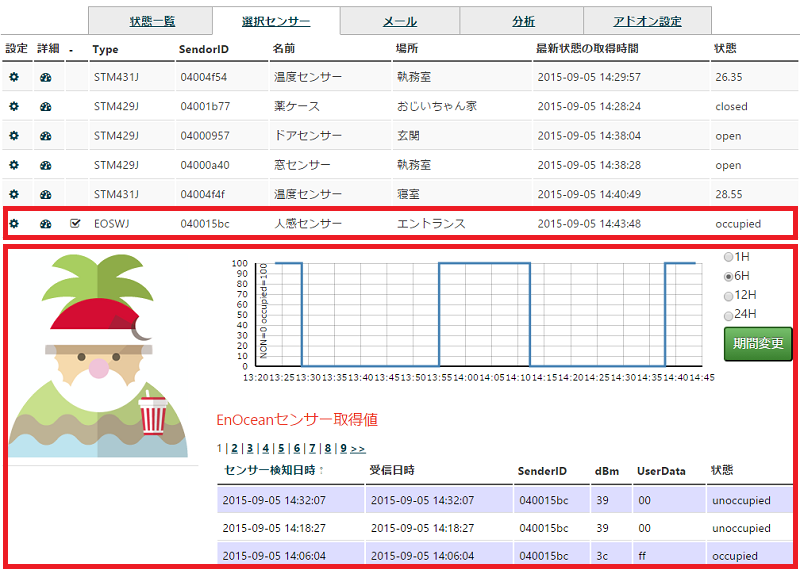Click sensor ID 04000a40

(205, 165)
